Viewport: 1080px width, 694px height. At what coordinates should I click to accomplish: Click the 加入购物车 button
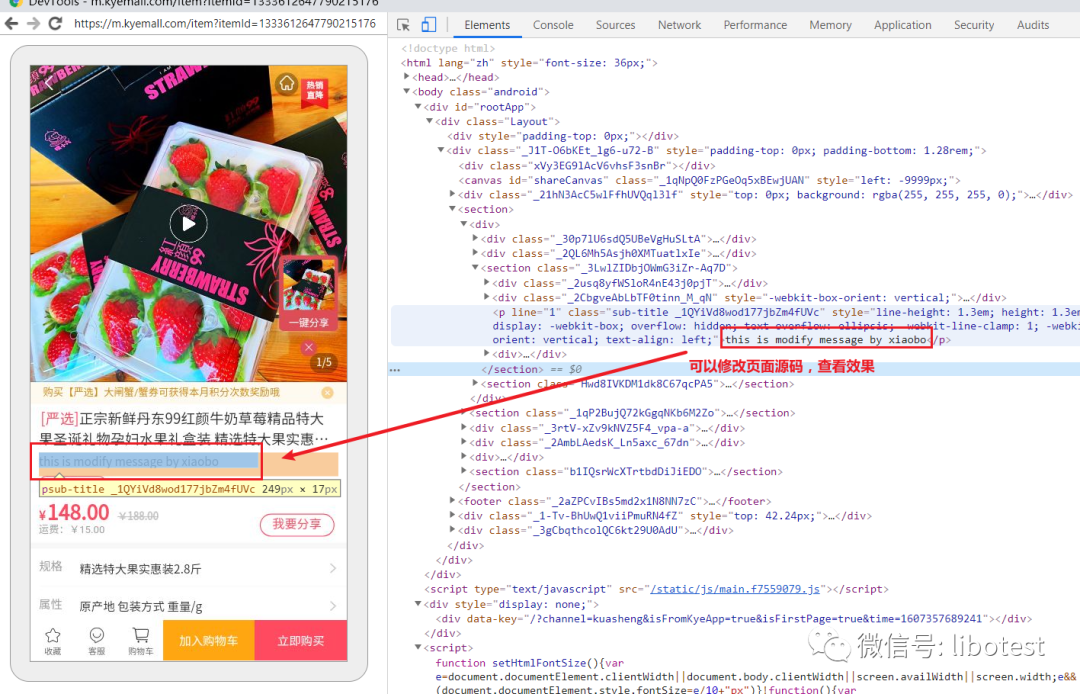(209, 640)
